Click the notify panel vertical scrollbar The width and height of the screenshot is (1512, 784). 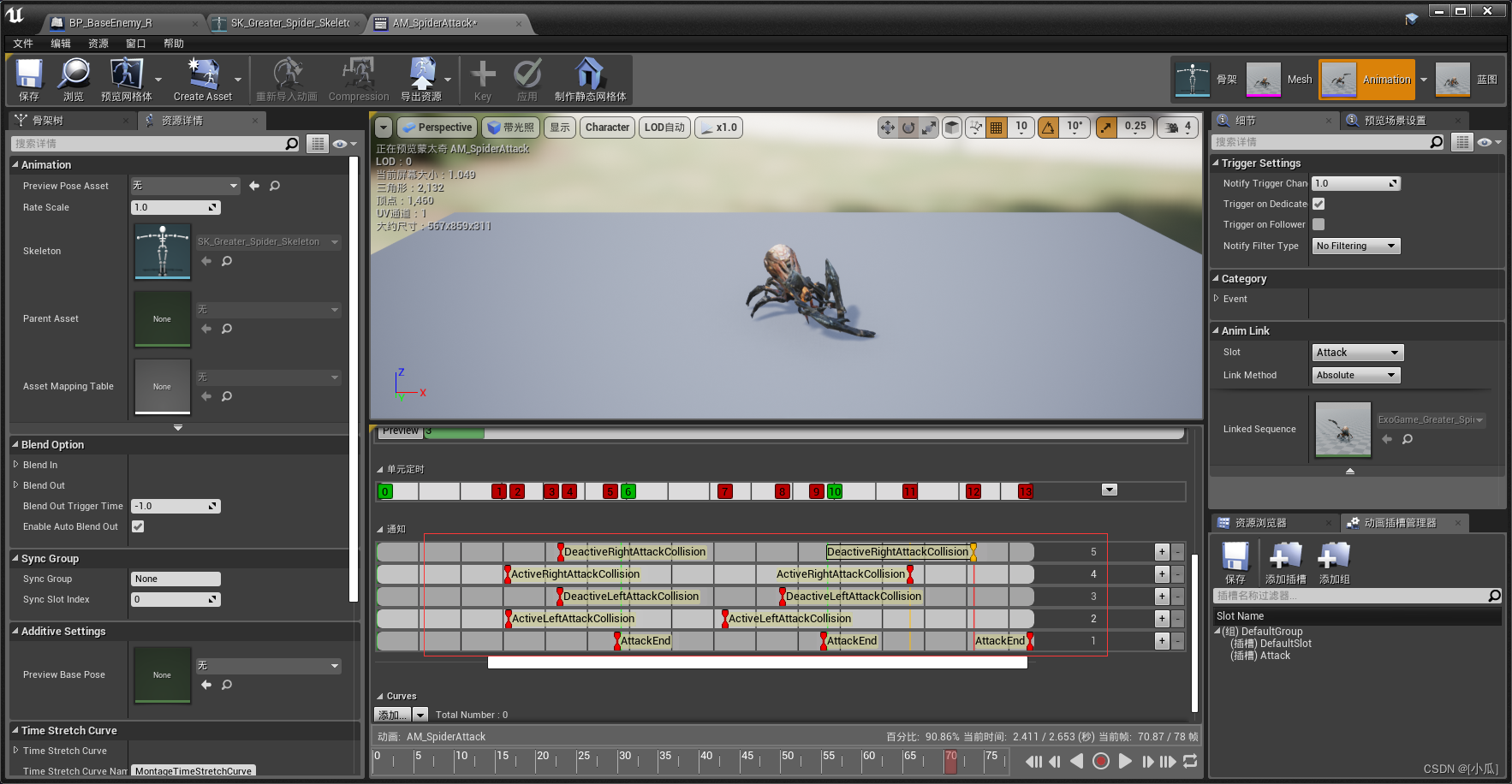(x=1194, y=633)
